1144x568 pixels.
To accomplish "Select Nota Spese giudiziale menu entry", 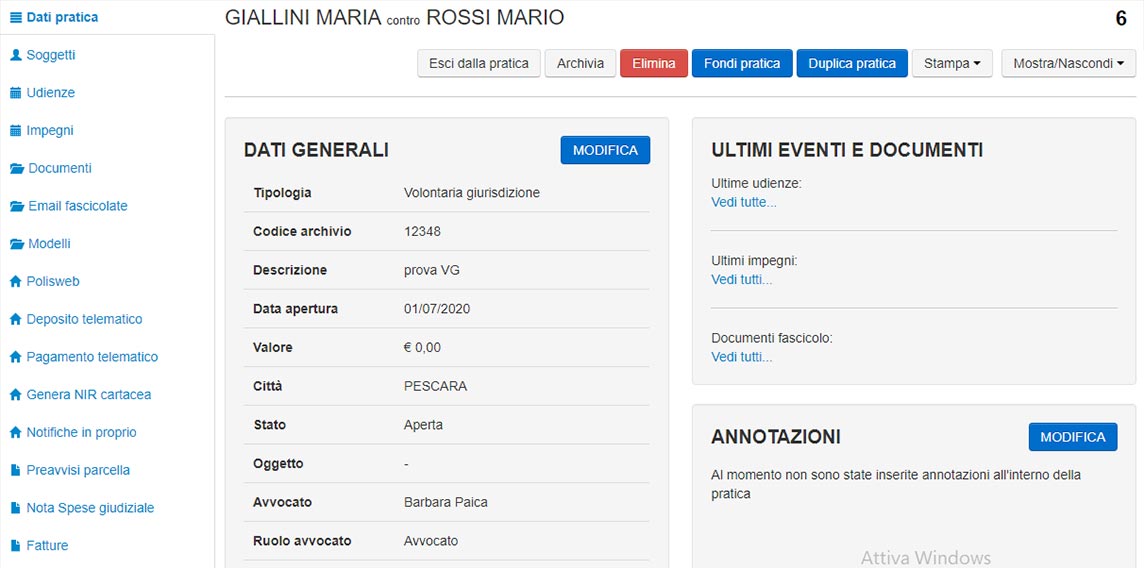I will [x=90, y=508].
